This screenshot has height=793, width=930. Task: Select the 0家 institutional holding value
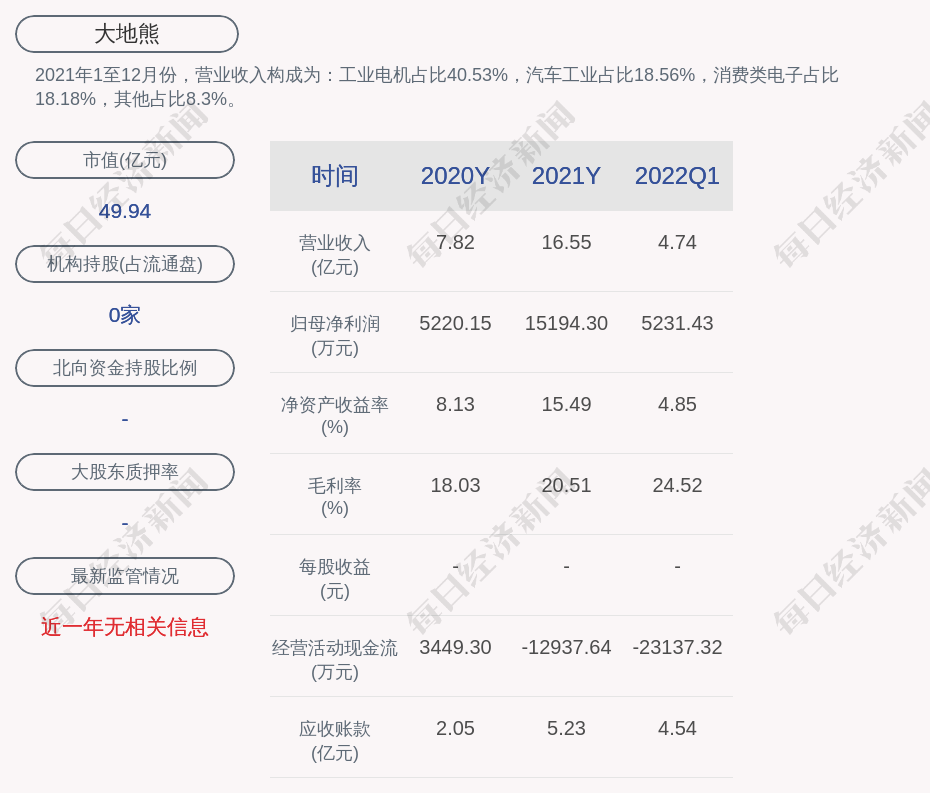pyautogui.click(x=125, y=315)
